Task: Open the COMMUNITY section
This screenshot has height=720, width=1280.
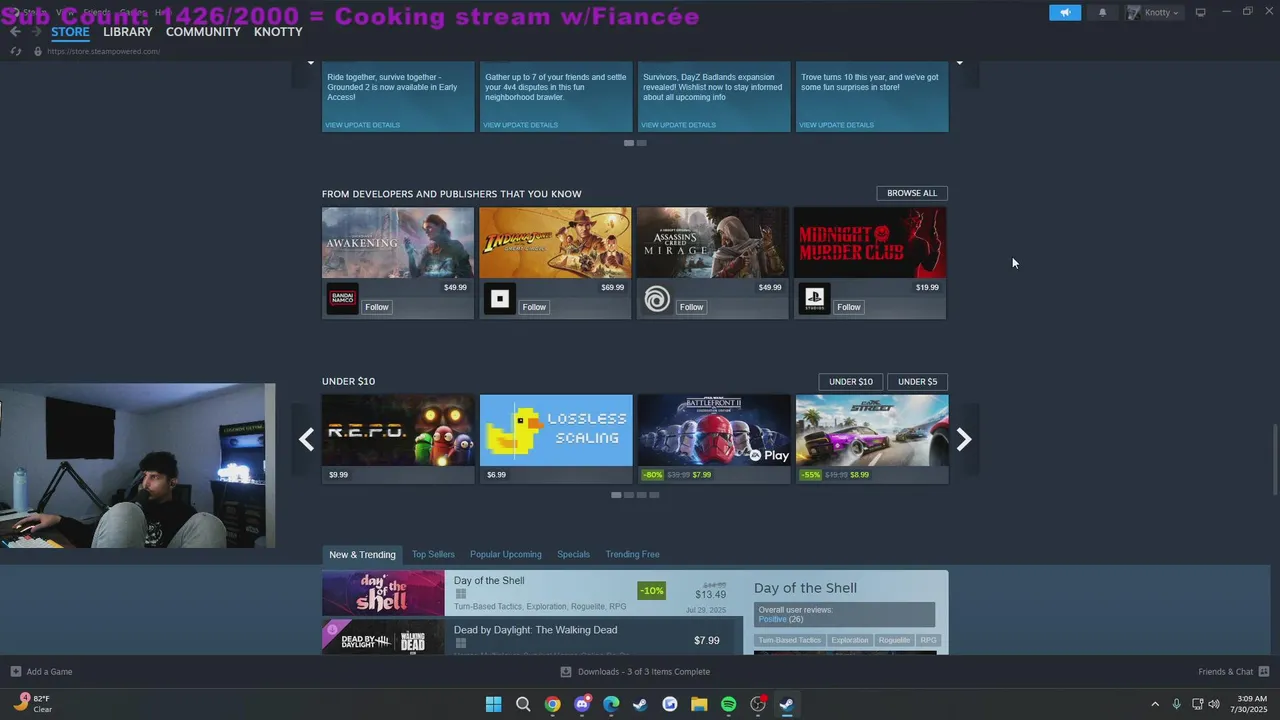Action: point(203,32)
